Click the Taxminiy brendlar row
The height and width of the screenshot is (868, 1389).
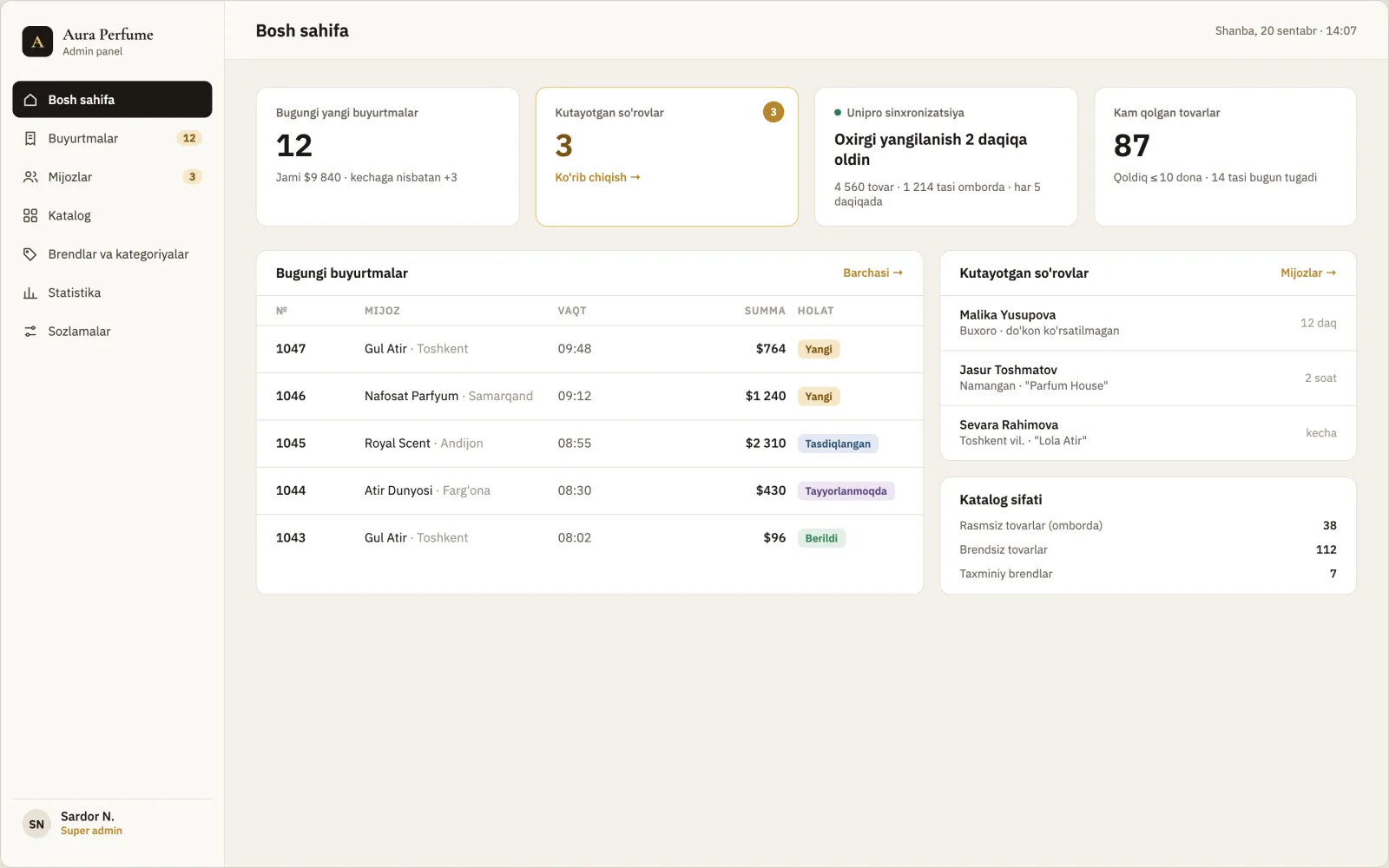point(1148,574)
